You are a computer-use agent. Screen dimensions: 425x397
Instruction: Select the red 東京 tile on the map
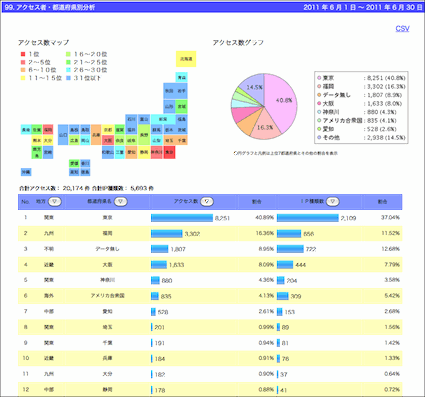click(169, 152)
